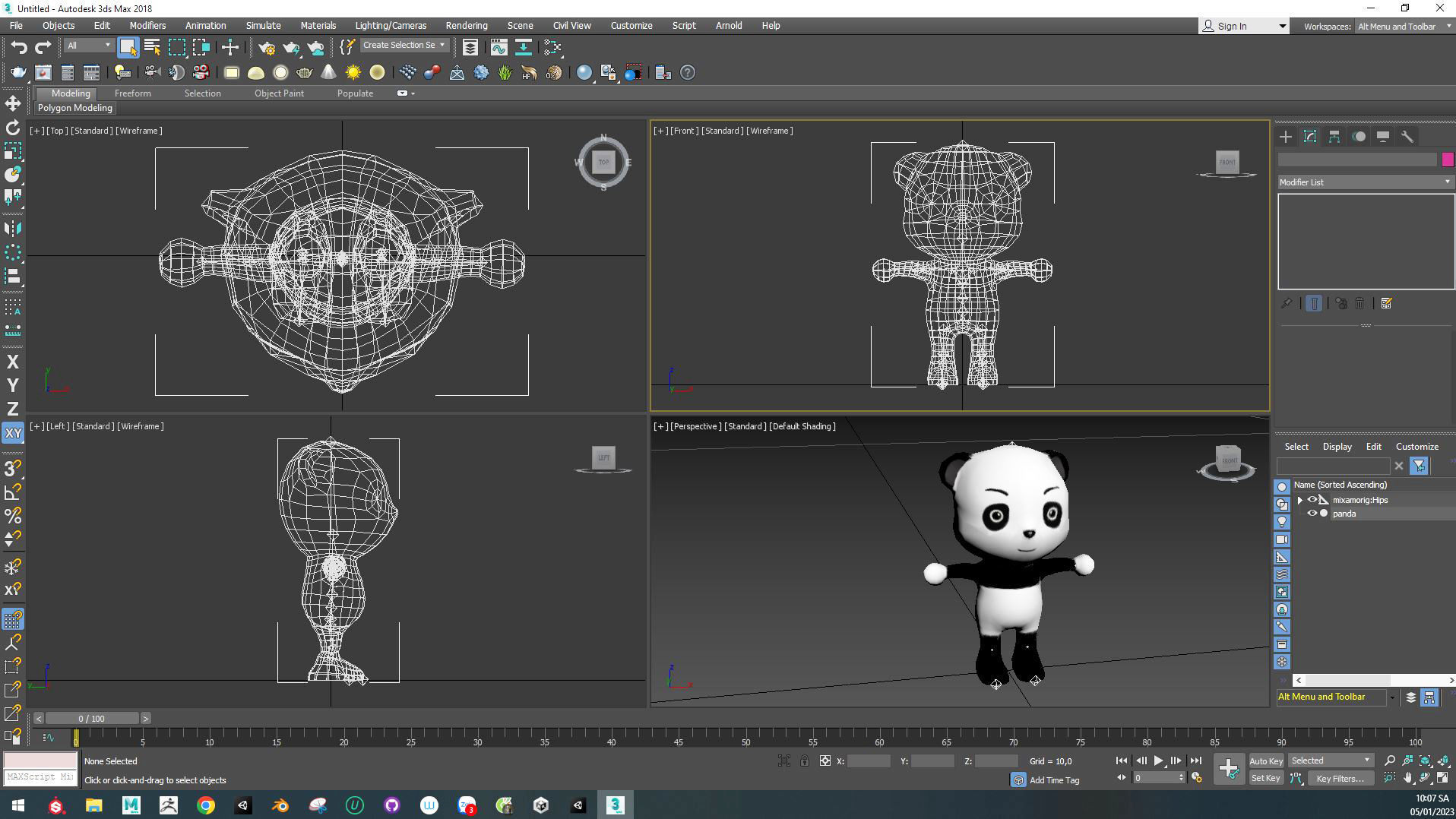The width and height of the screenshot is (1456, 819).
Task: Open the Utilities wrench panel tab
Action: pyautogui.click(x=1407, y=137)
